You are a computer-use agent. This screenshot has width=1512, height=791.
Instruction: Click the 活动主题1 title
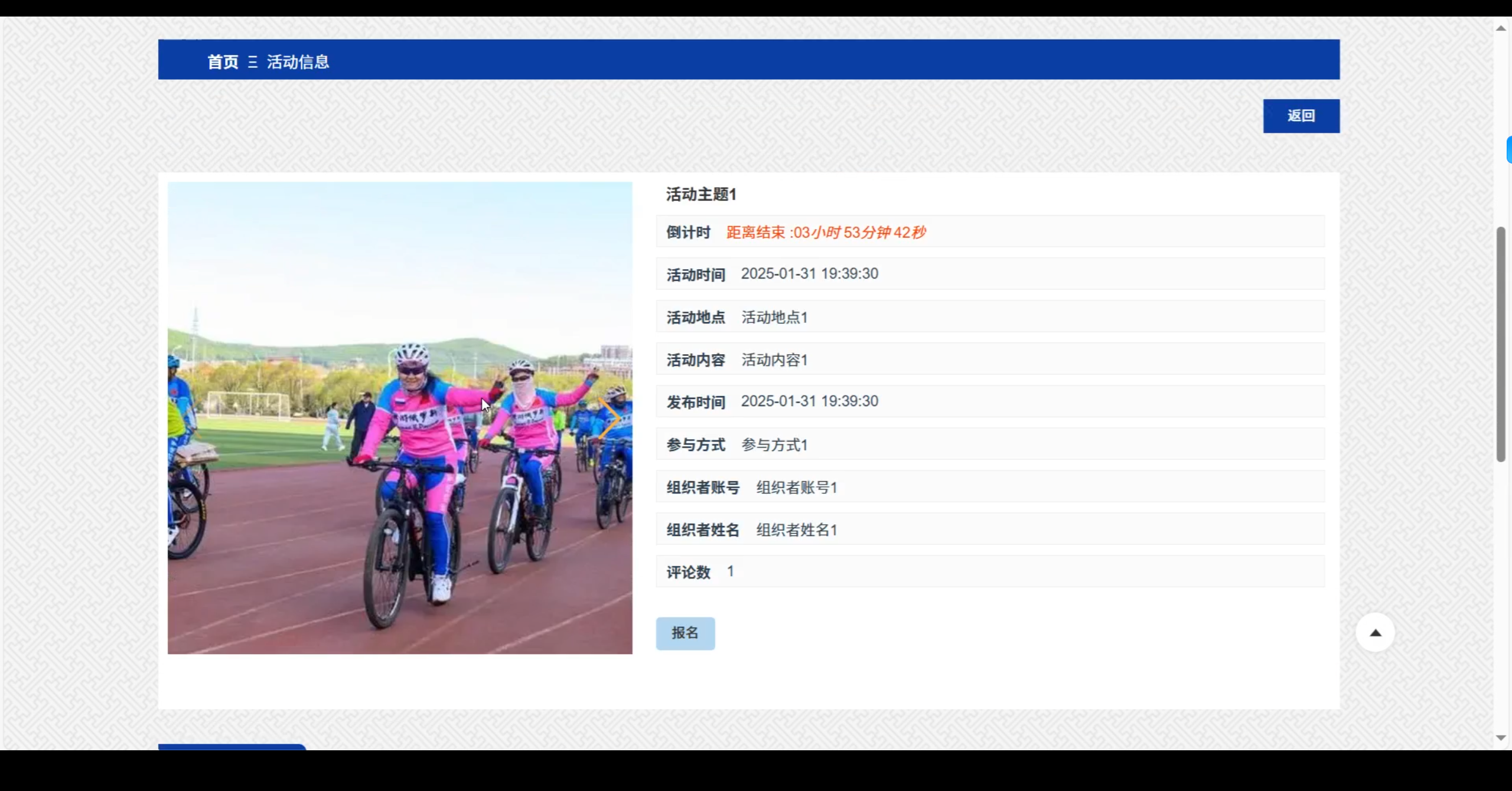701,194
